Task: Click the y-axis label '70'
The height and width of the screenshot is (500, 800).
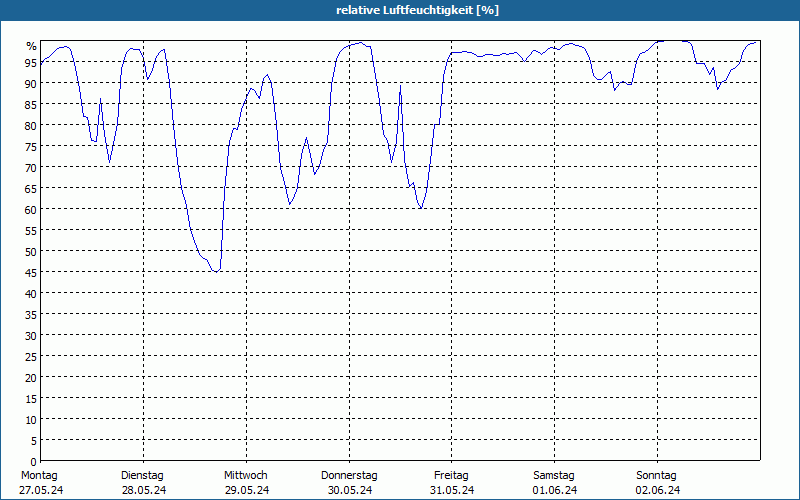Action: 31,167
